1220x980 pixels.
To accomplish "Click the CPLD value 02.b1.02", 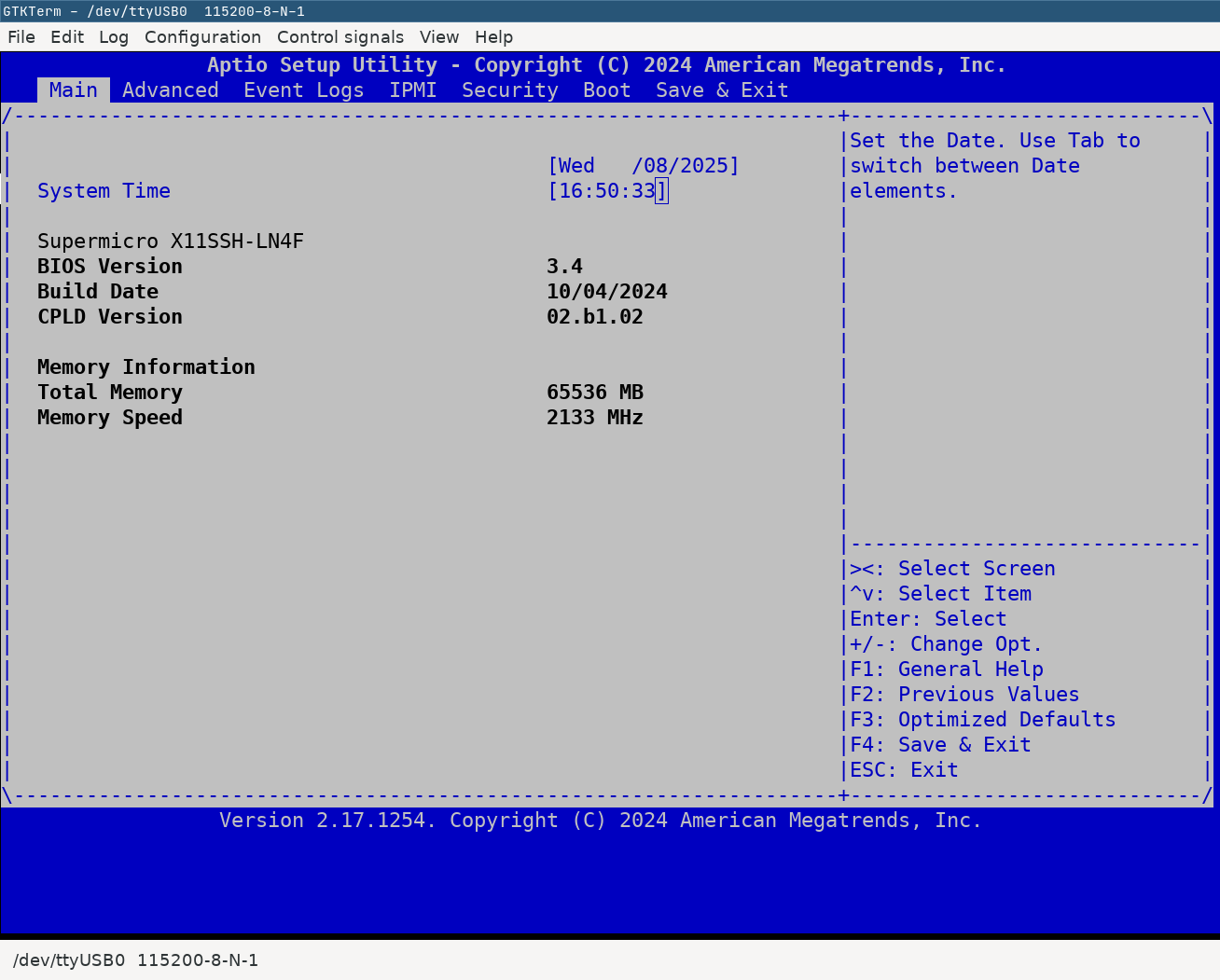I will click(x=595, y=317).
